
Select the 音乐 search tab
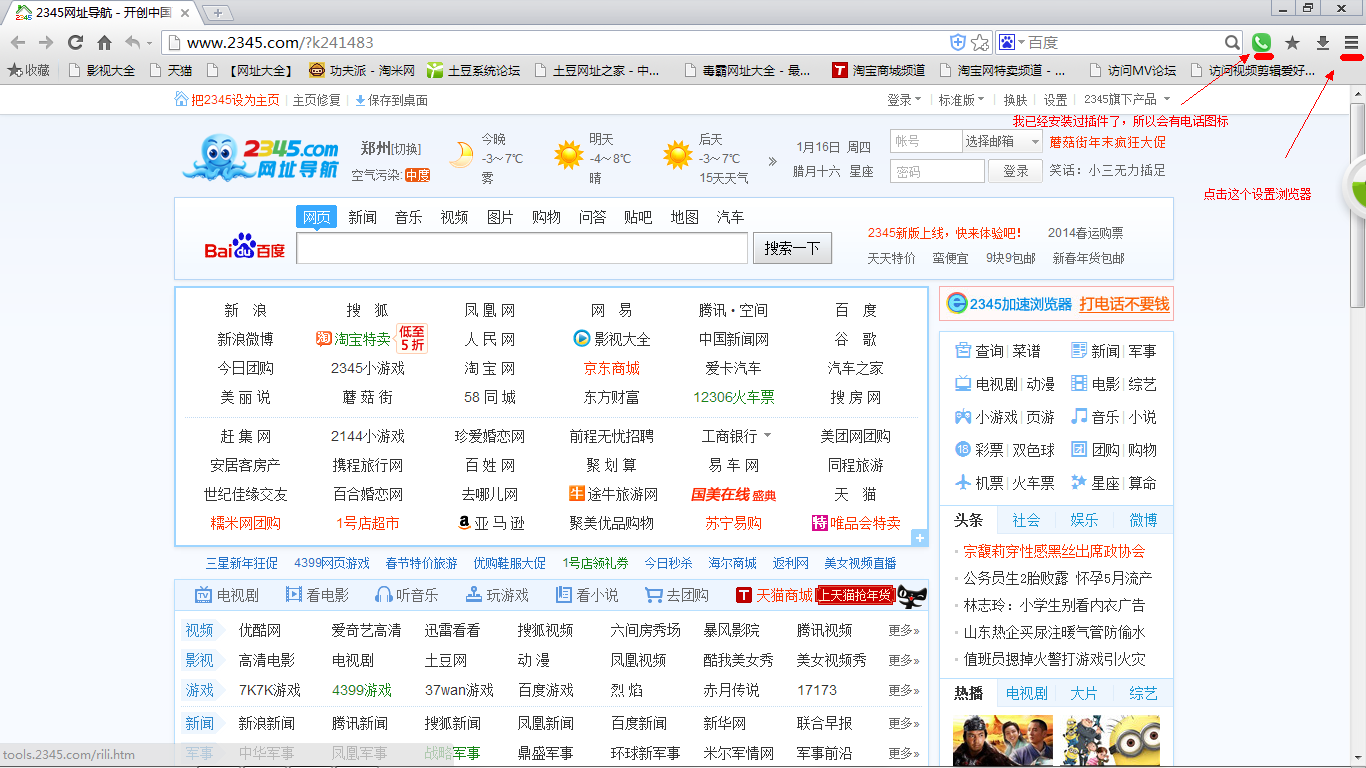click(408, 217)
